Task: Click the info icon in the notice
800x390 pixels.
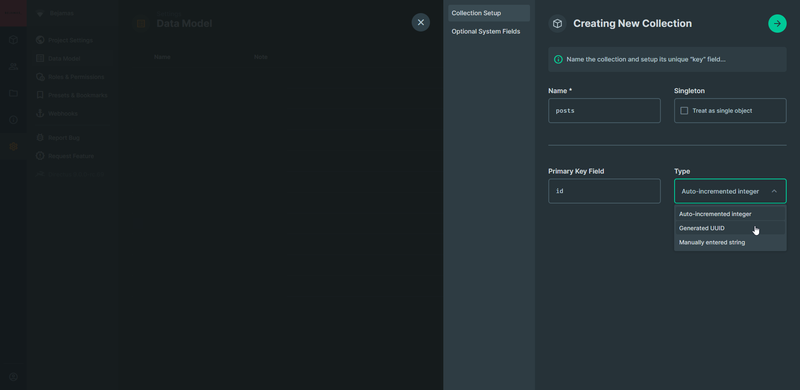Action: [x=558, y=60]
